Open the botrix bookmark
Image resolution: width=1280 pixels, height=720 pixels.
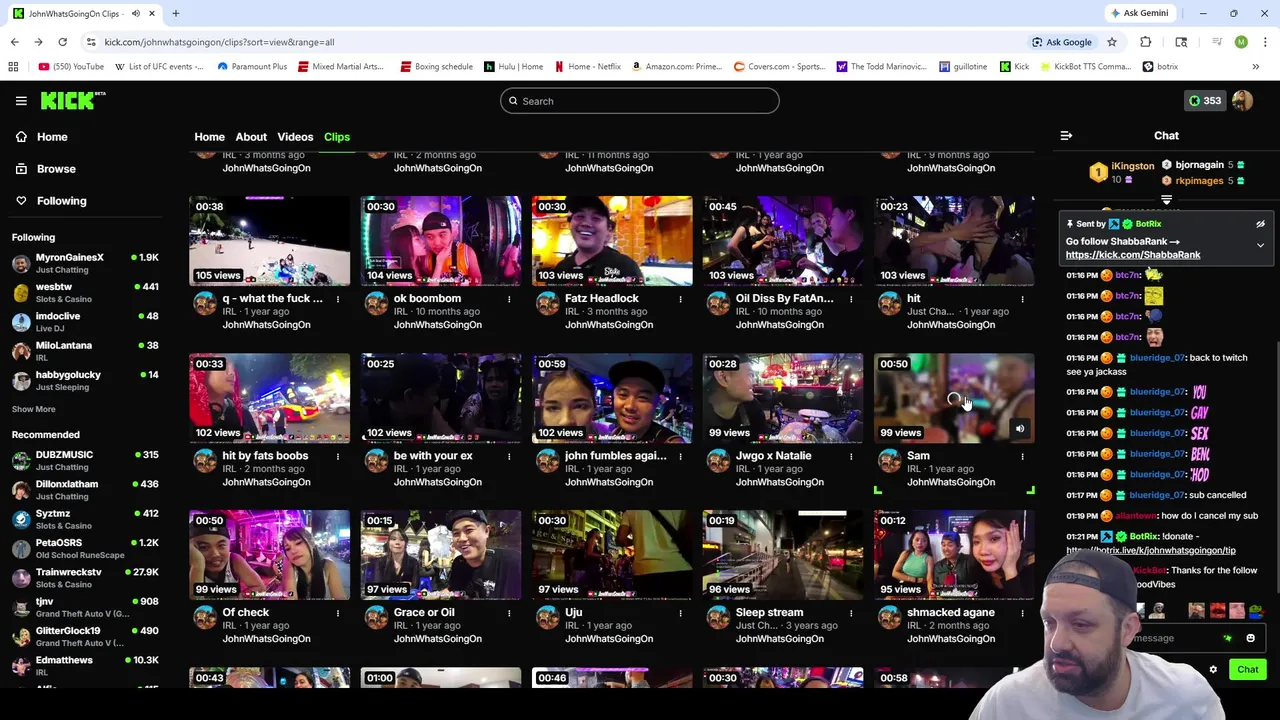(x=1160, y=67)
